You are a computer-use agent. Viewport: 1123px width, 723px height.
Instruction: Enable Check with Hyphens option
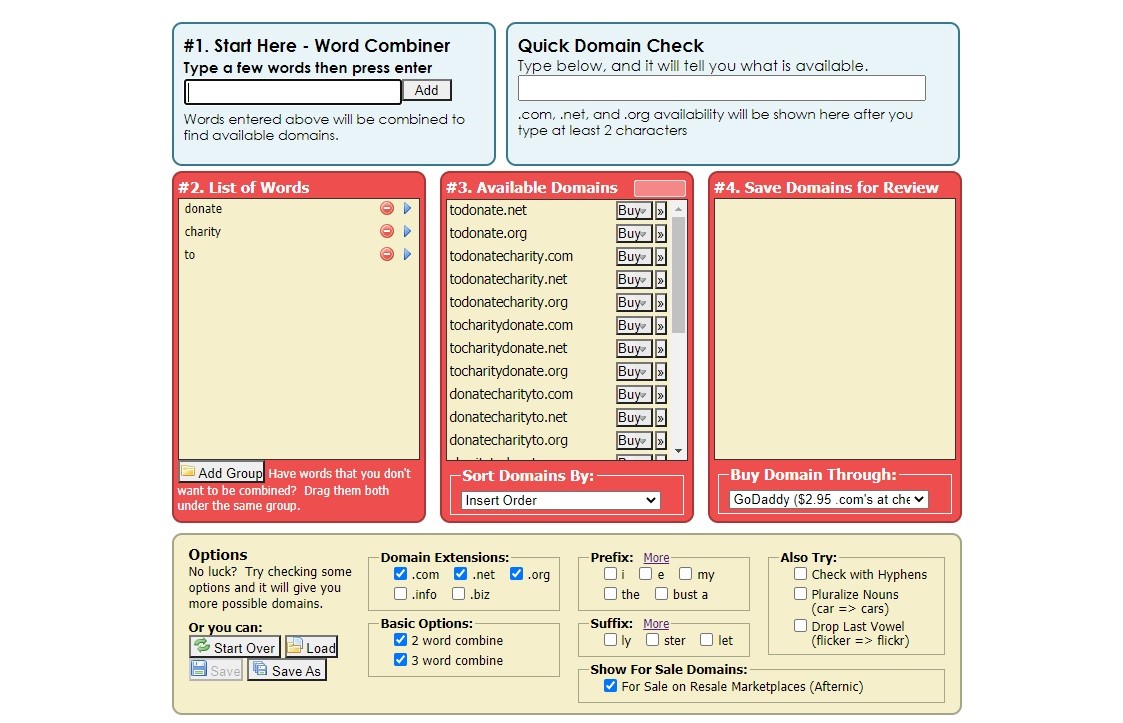click(x=801, y=574)
